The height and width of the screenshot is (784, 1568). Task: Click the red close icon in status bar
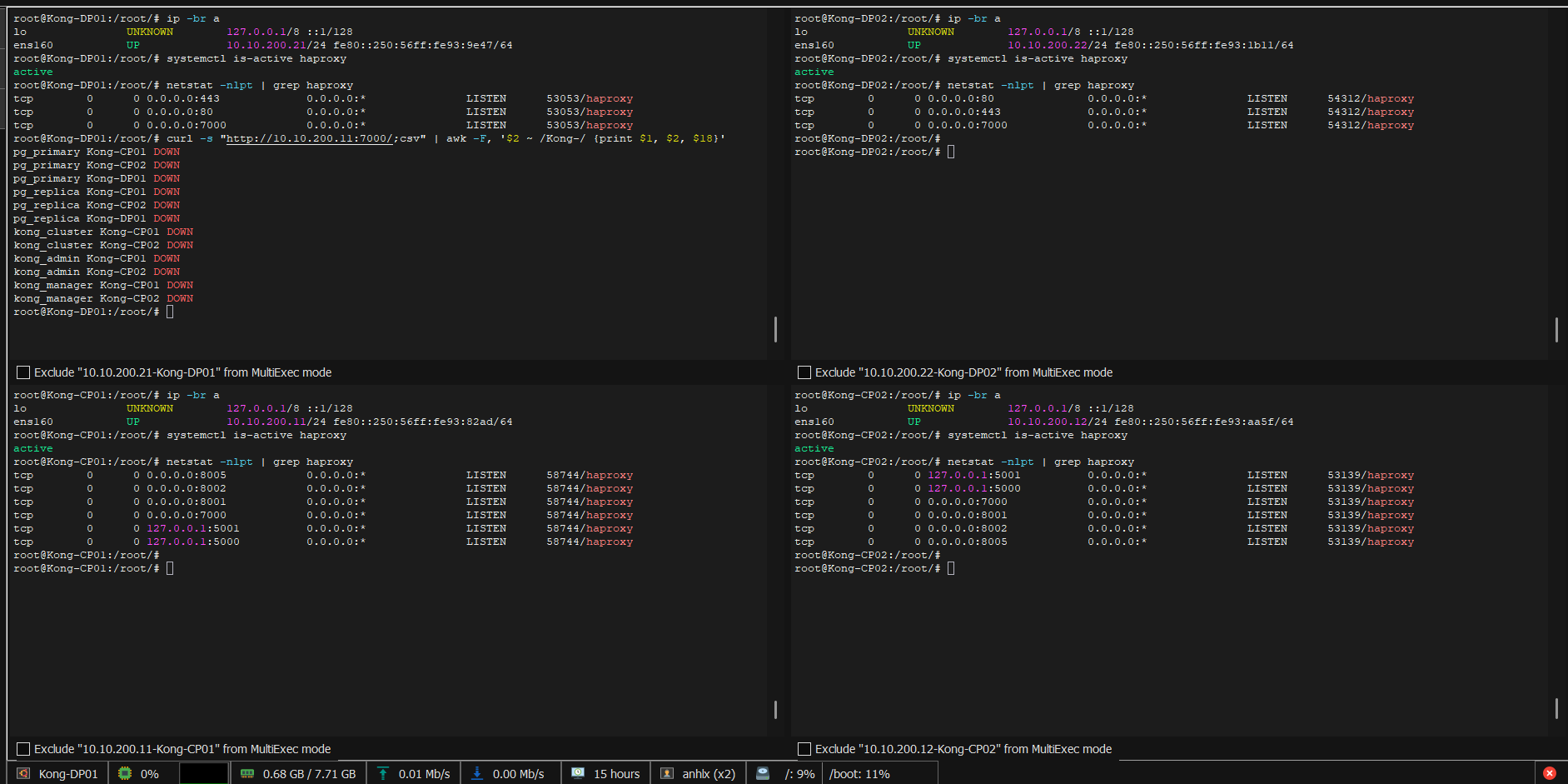tap(1550, 773)
